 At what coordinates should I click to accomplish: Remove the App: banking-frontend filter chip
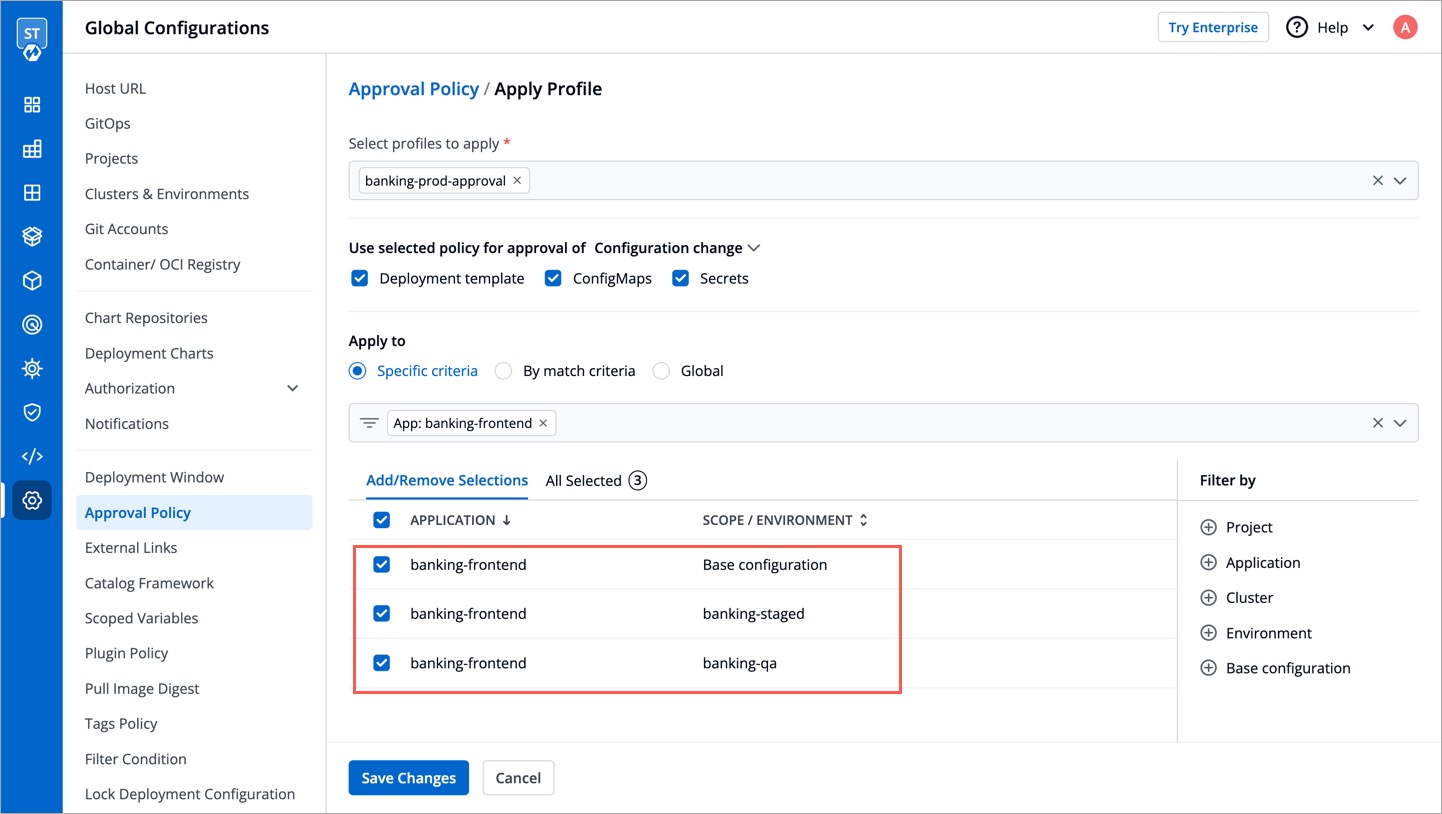coord(543,423)
